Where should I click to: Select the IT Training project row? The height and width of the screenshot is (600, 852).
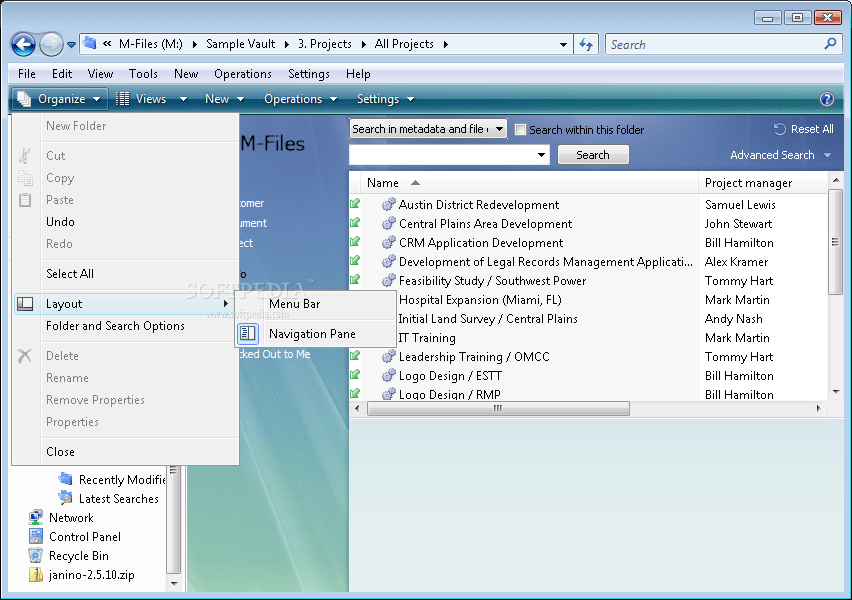[x=427, y=338]
